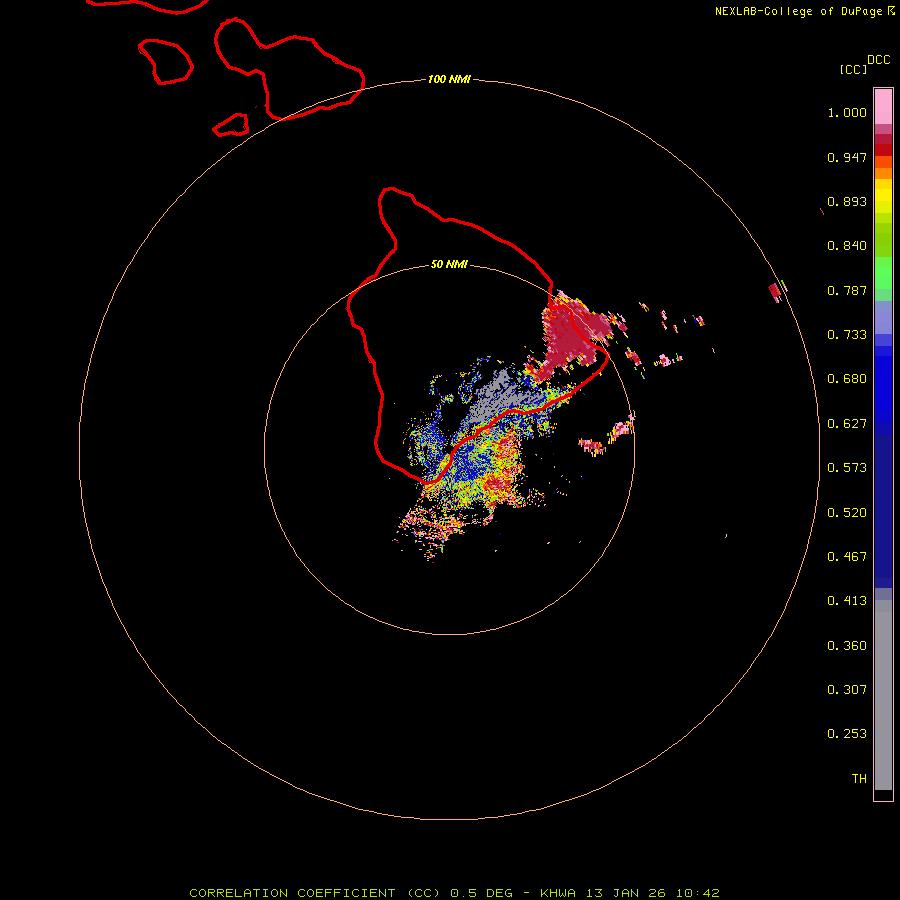Click the DCC label above the color bar

[878, 60]
